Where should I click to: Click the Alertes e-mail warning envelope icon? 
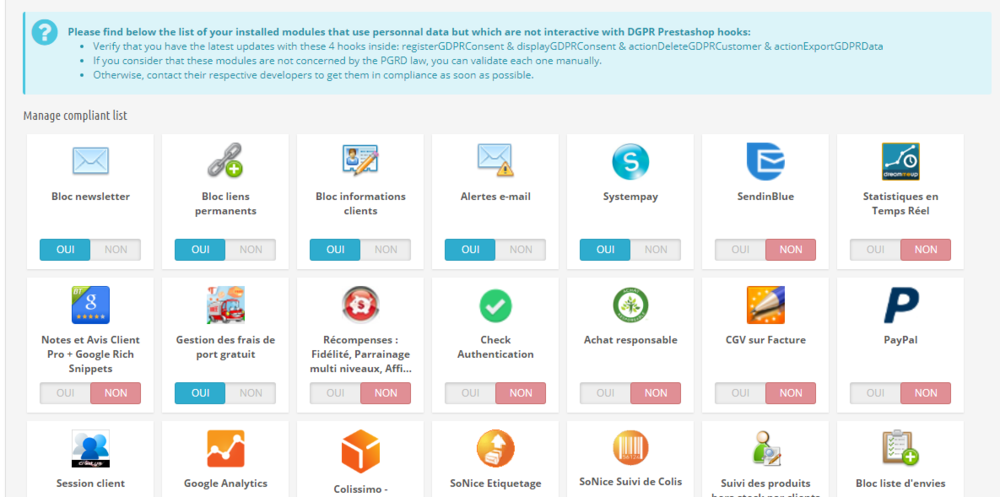coord(496,161)
